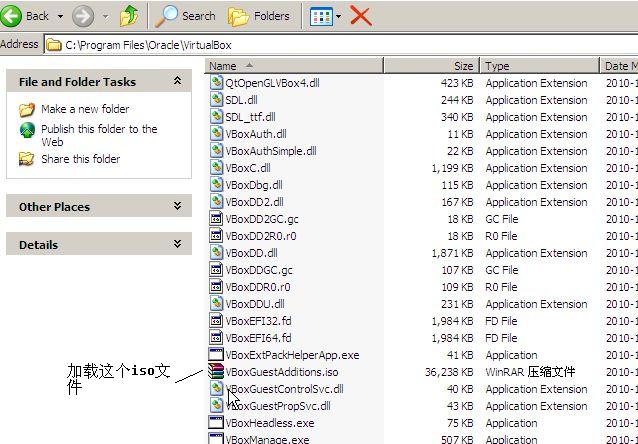The width and height of the screenshot is (638, 444).
Task: Click the file name VBoxC.dll
Action: click(248, 168)
